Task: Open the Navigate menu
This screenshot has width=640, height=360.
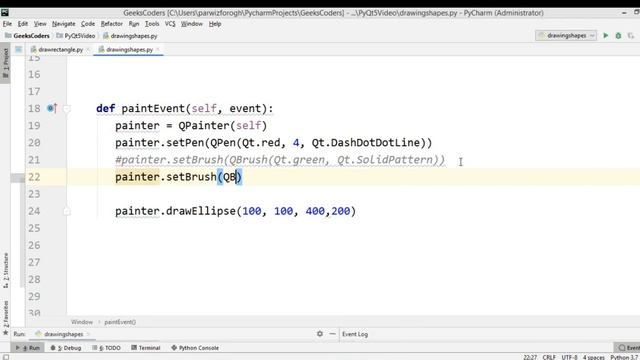Action: tap(64, 24)
